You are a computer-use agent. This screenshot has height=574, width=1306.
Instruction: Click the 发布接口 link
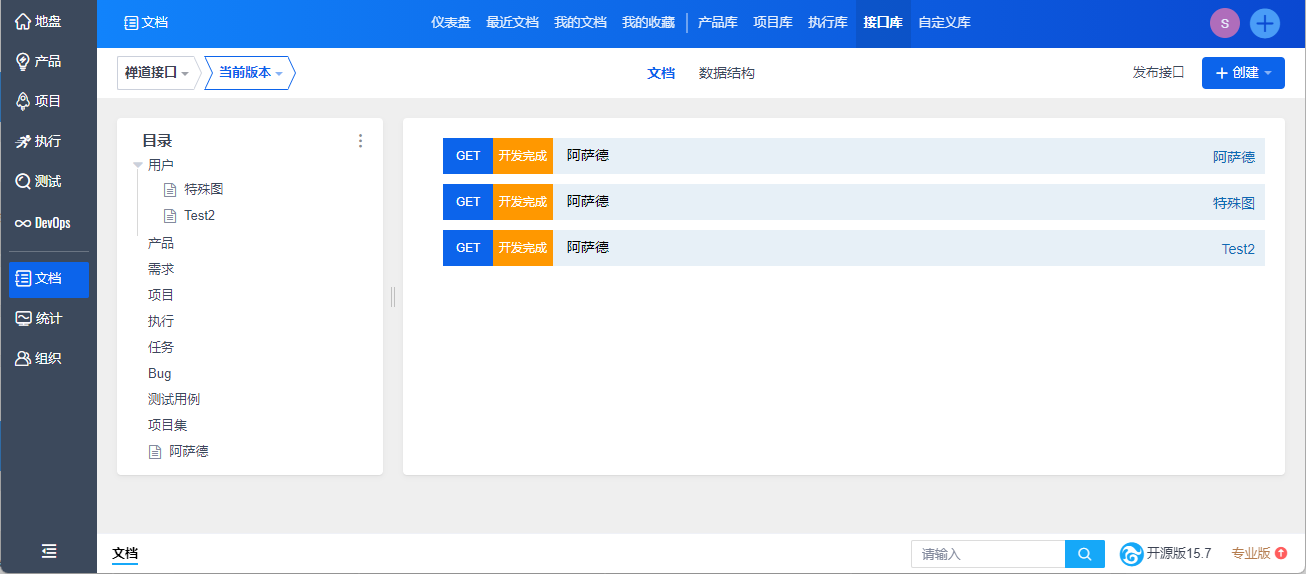(1158, 73)
